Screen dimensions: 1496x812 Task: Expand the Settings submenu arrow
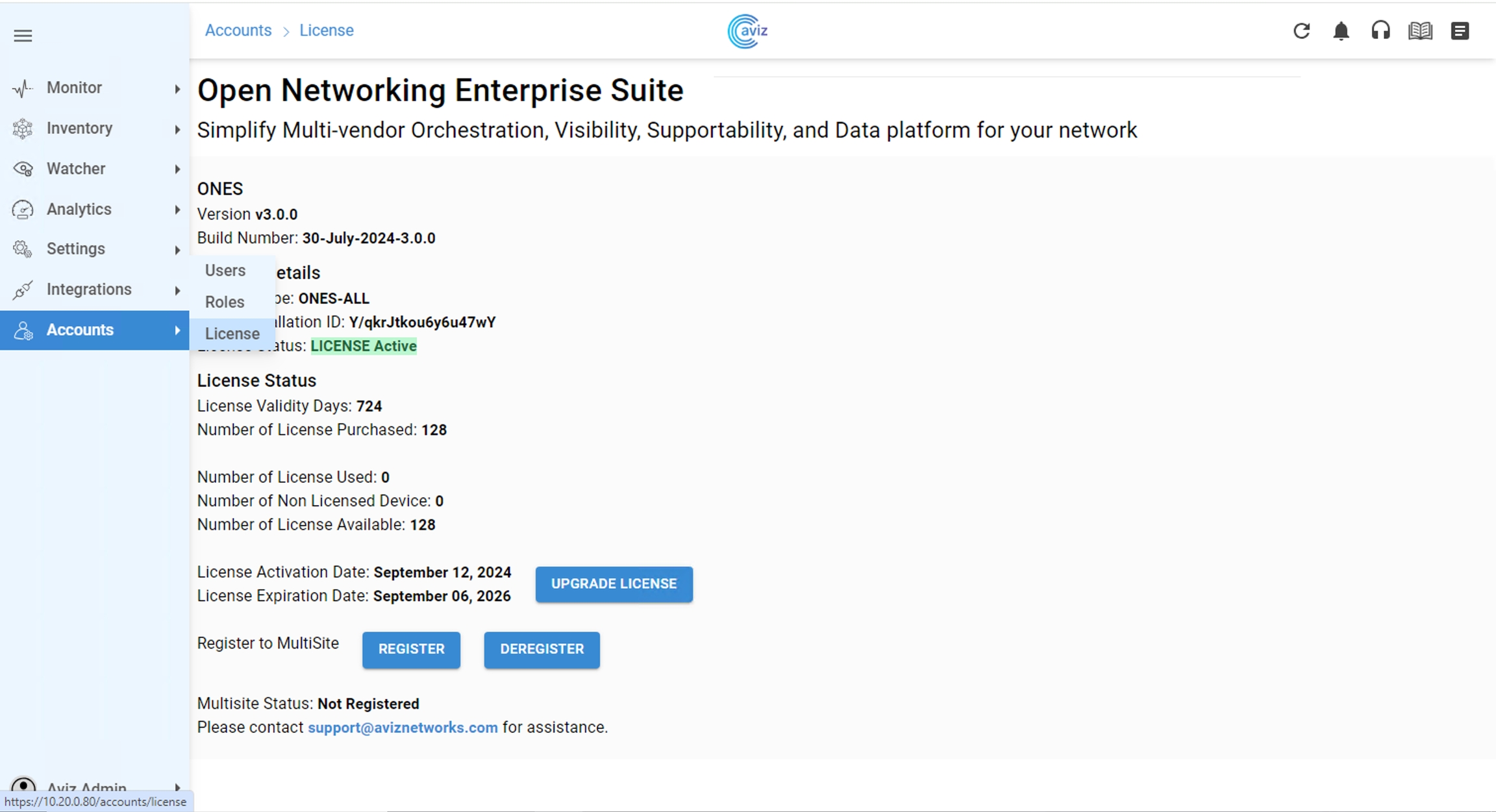pyautogui.click(x=177, y=250)
